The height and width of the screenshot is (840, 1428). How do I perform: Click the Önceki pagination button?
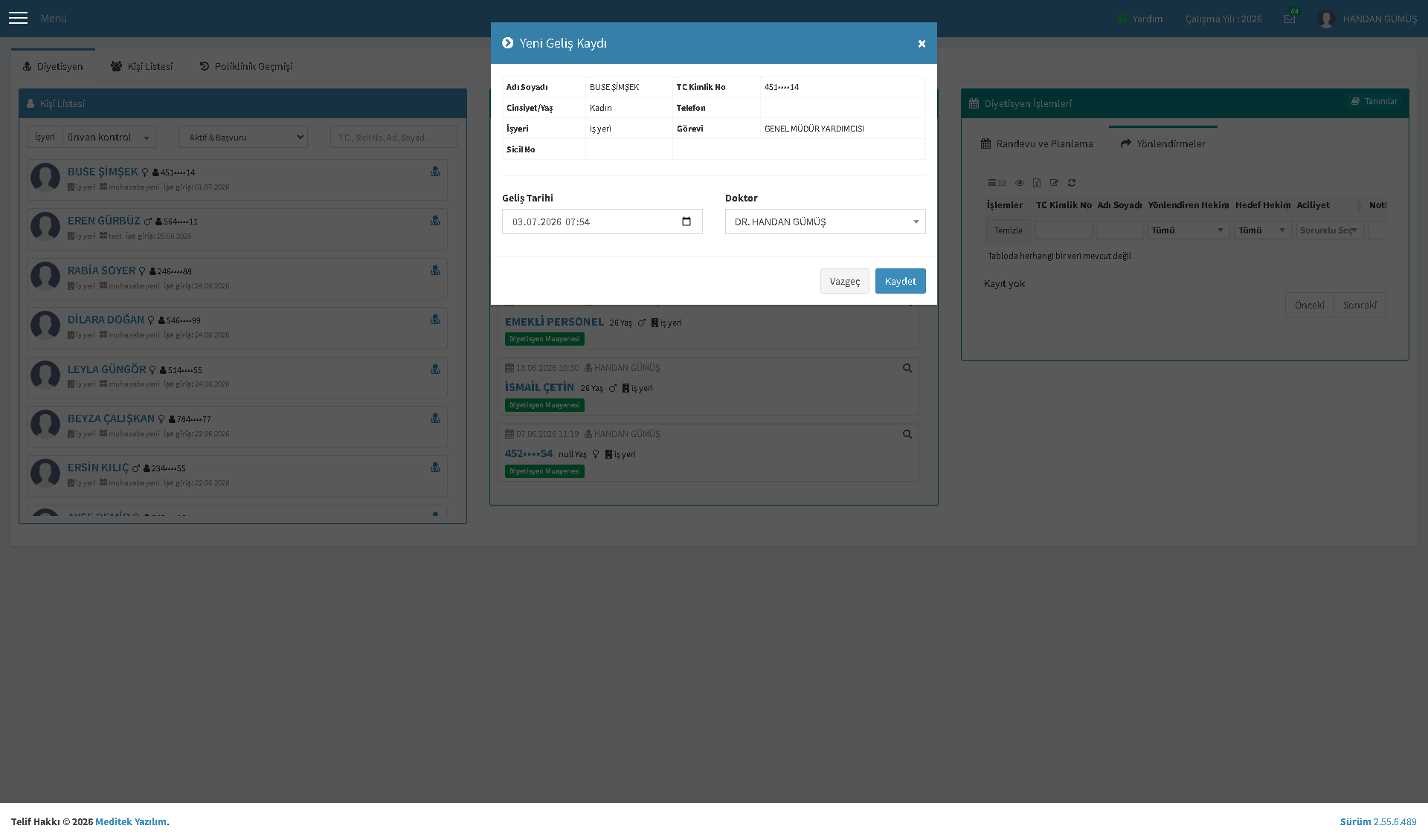coord(1309,305)
